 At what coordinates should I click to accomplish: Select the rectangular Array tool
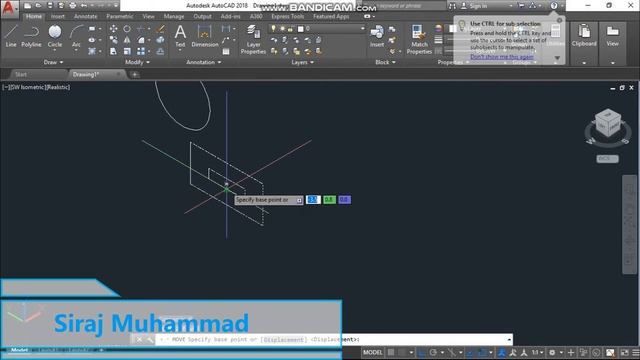[140, 51]
